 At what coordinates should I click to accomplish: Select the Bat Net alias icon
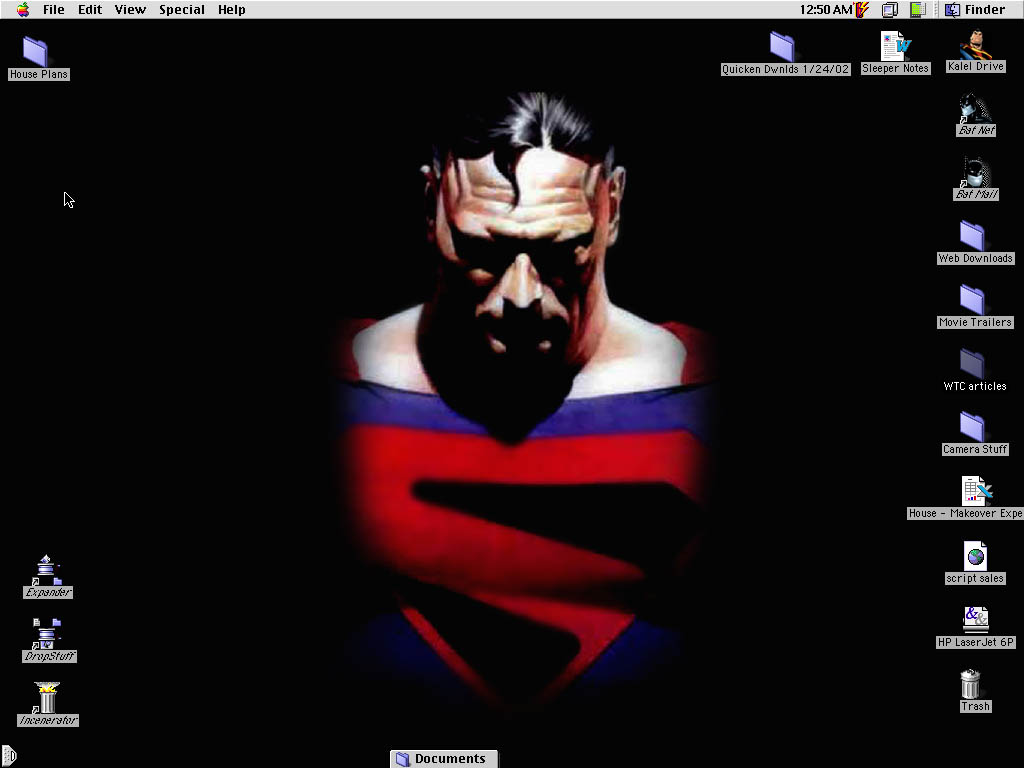click(x=976, y=108)
